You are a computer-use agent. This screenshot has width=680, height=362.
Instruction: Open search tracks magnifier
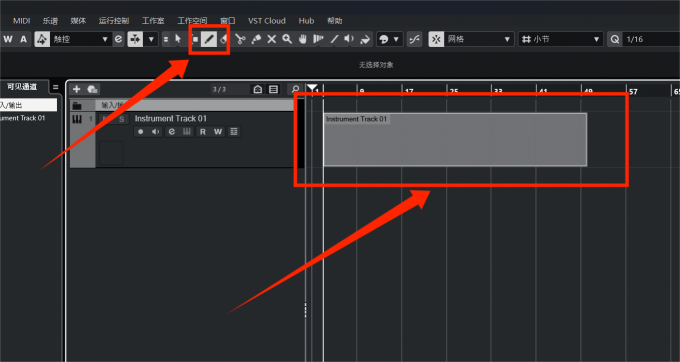[x=295, y=89]
